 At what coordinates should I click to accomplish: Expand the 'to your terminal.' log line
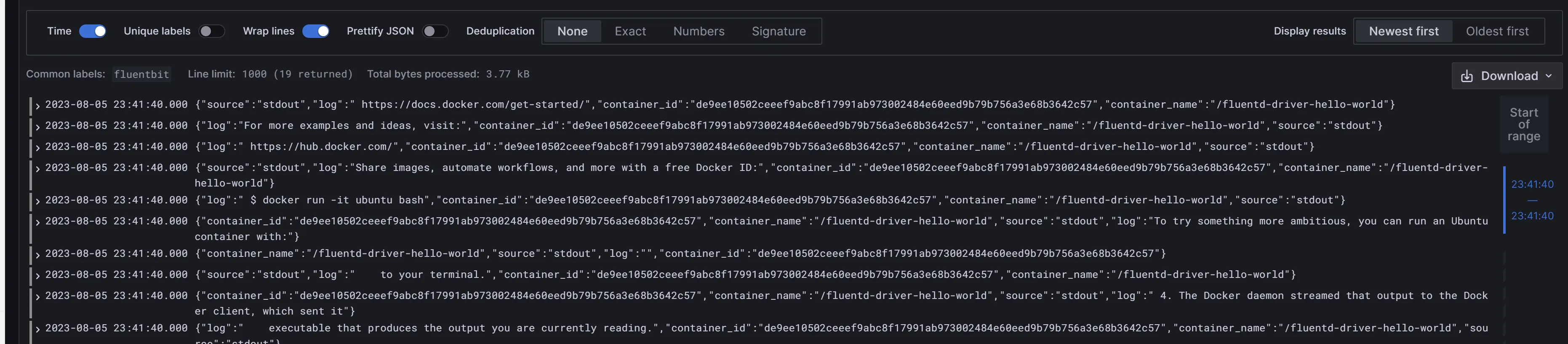(38, 276)
